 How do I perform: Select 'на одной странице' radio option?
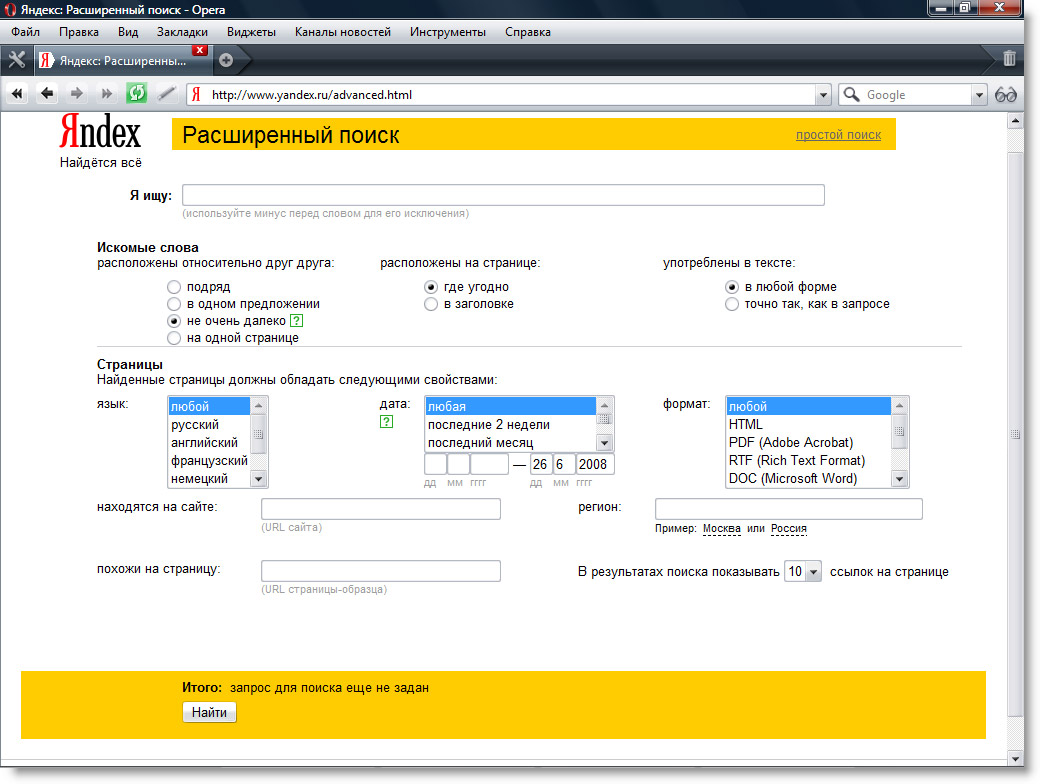pos(174,338)
